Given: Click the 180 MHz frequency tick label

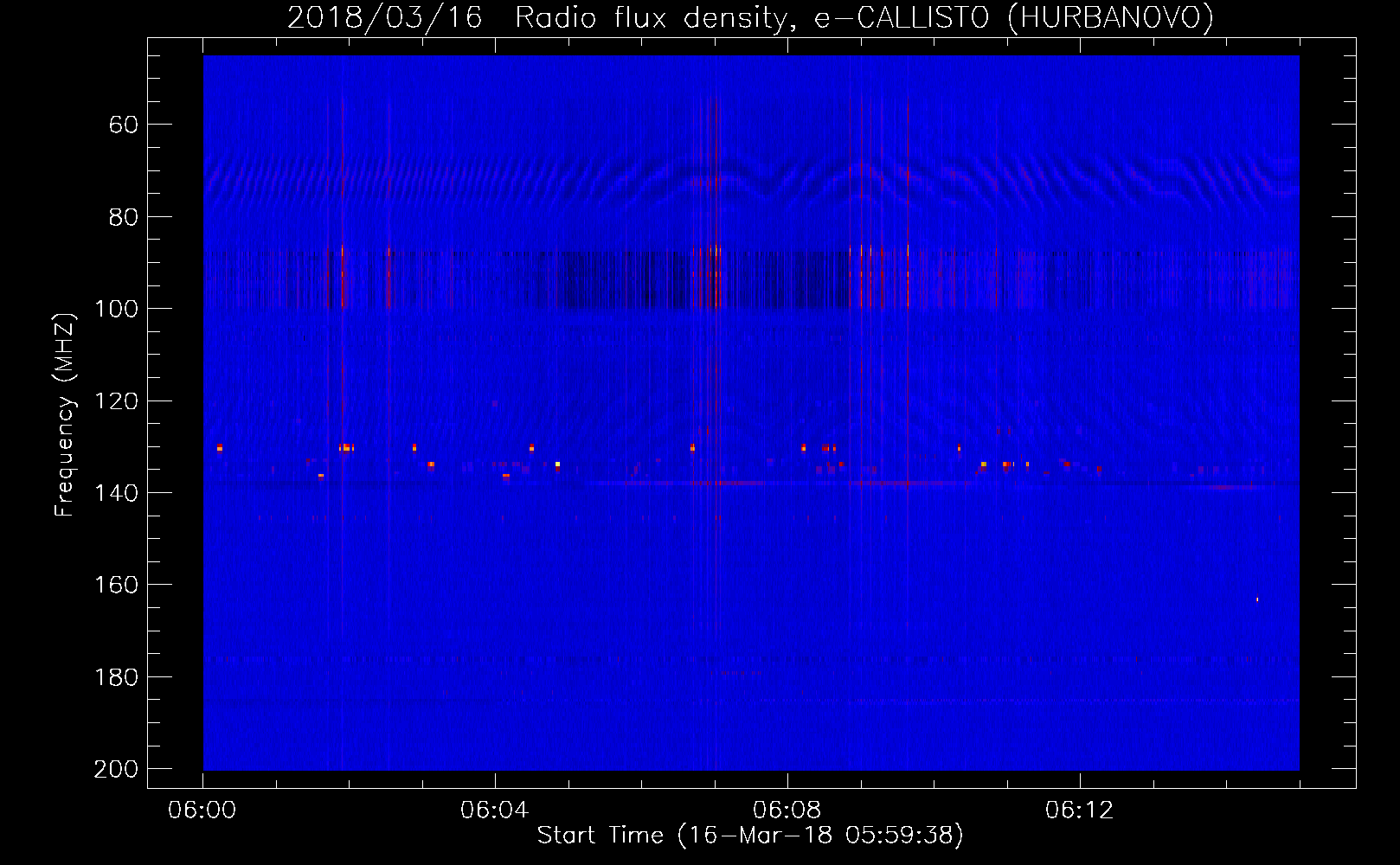Looking at the screenshot, I should 116,677.
